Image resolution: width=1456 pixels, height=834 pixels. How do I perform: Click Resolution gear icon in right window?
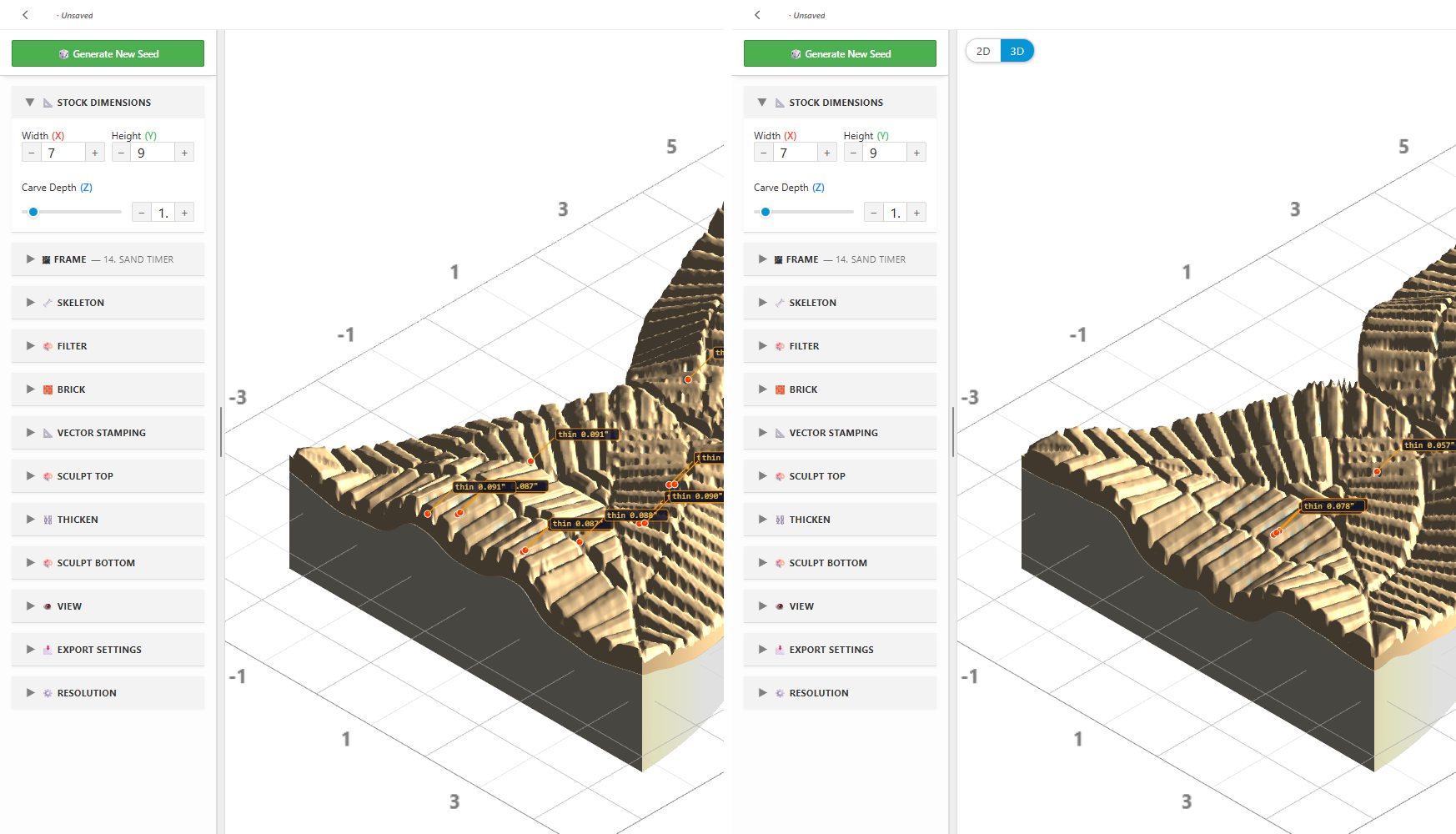pyautogui.click(x=780, y=693)
